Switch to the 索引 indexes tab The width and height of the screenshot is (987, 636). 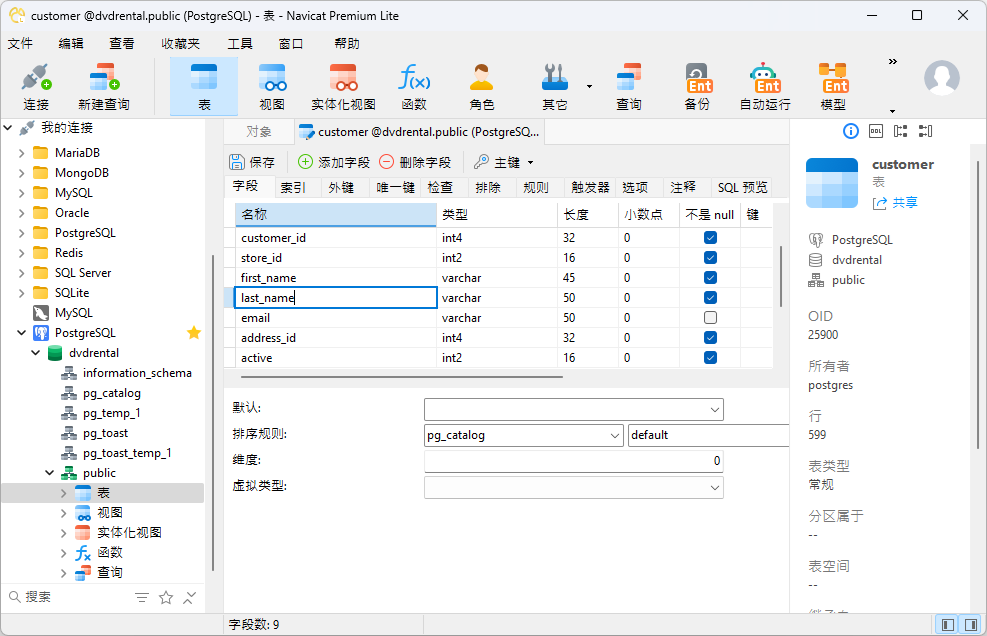click(x=293, y=187)
